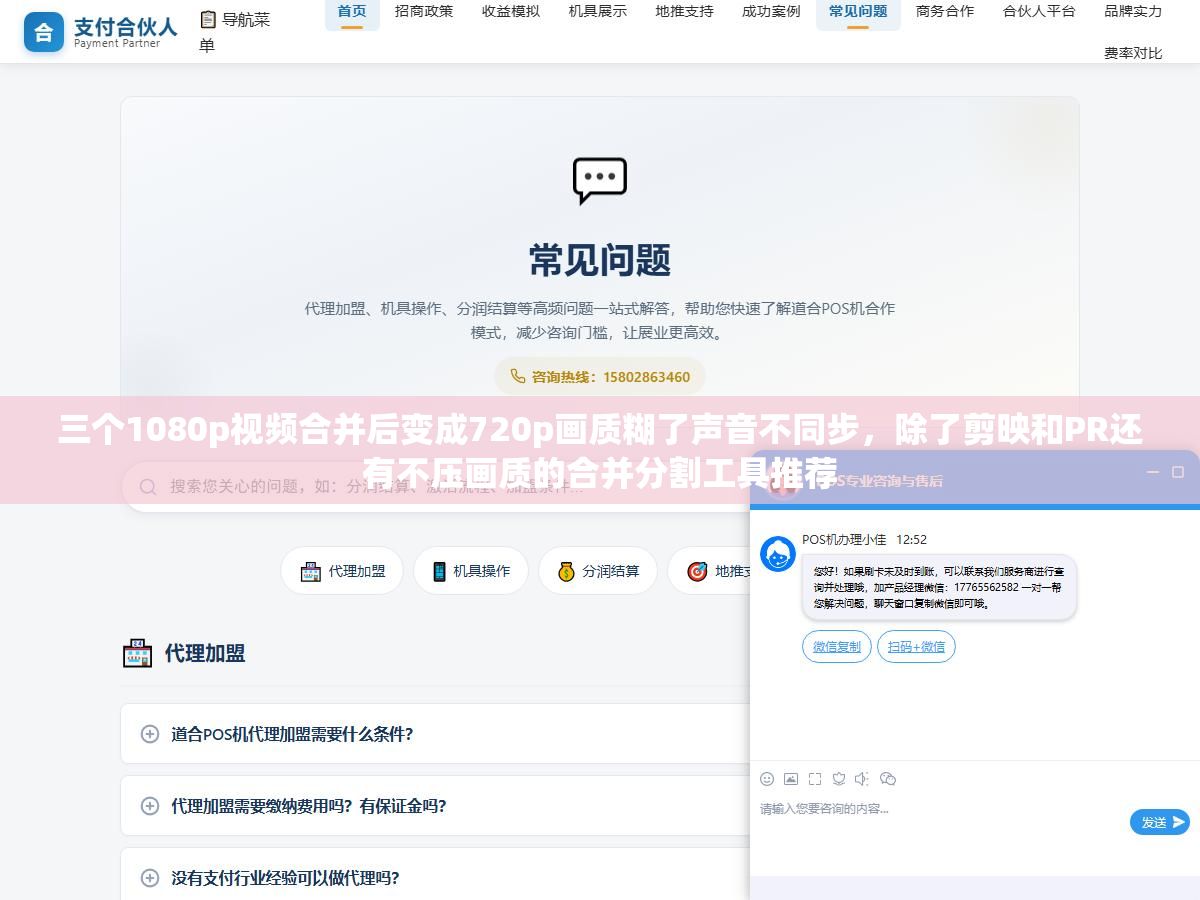Open the 招商政策 menu item

pos(424,12)
